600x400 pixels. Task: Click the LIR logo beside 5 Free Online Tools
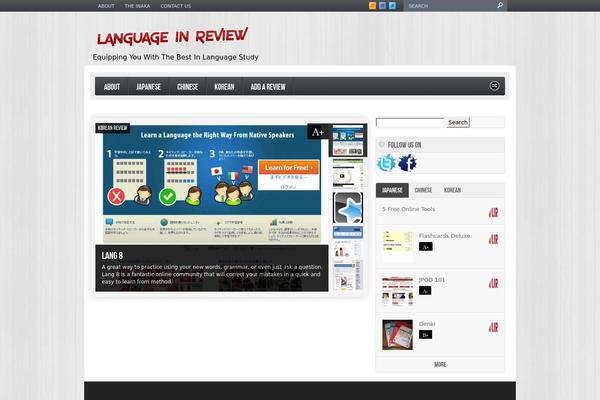pyautogui.click(x=494, y=212)
